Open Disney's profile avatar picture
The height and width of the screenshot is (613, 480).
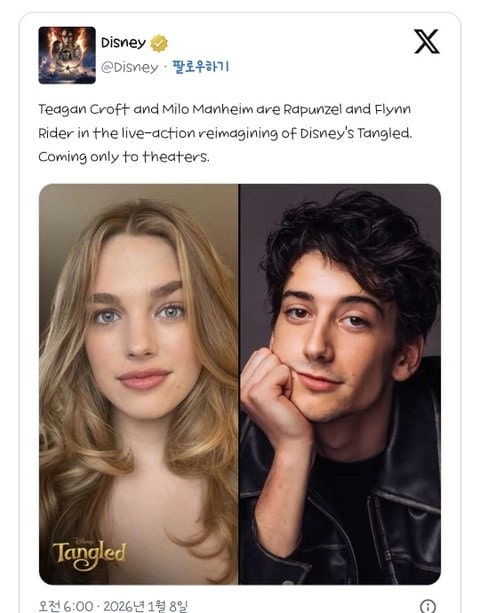point(67,56)
